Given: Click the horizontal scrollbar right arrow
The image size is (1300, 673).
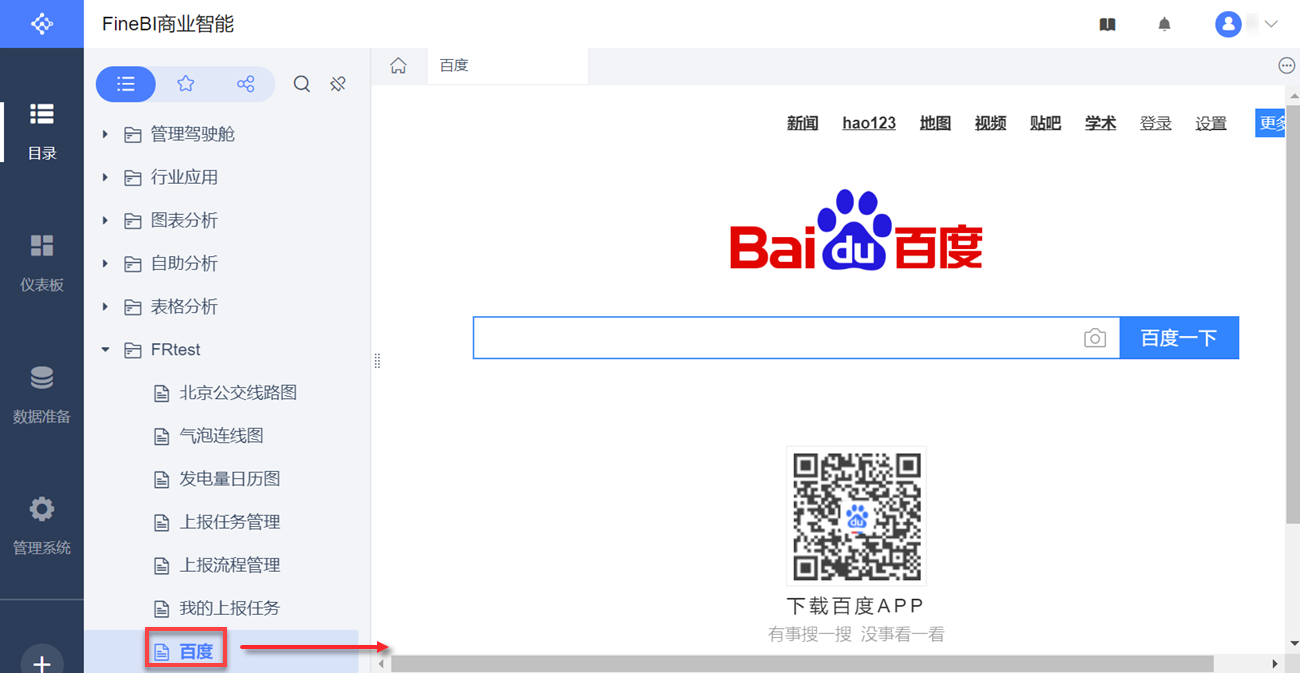Looking at the screenshot, I should coord(1275,664).
